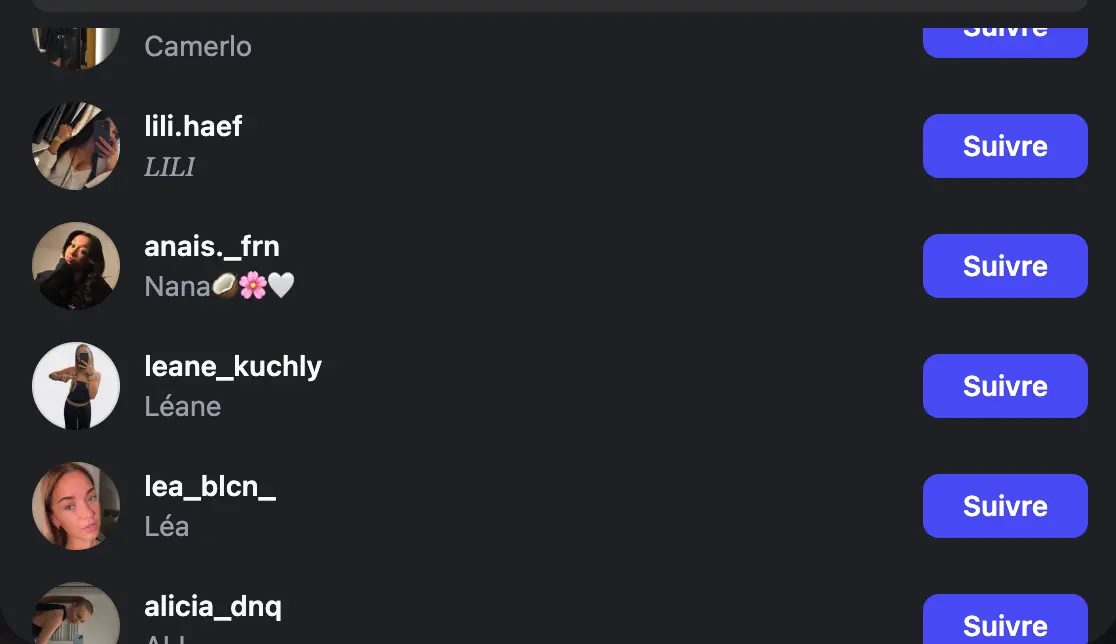
Task: Click the leane_kuchly username
Action: pos(233,367)
